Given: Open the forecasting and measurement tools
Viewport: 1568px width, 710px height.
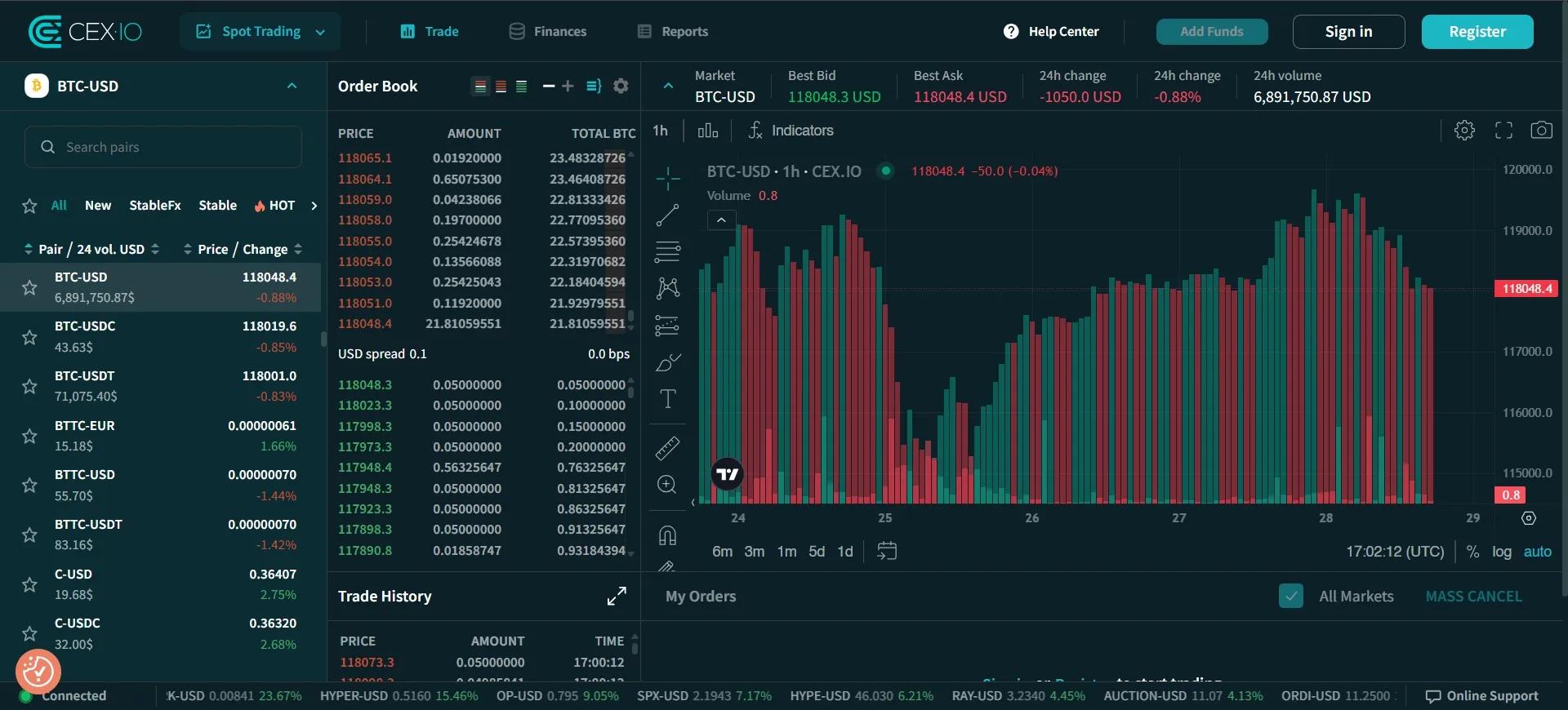Looking at the screenshot, I should pos(667,326).
